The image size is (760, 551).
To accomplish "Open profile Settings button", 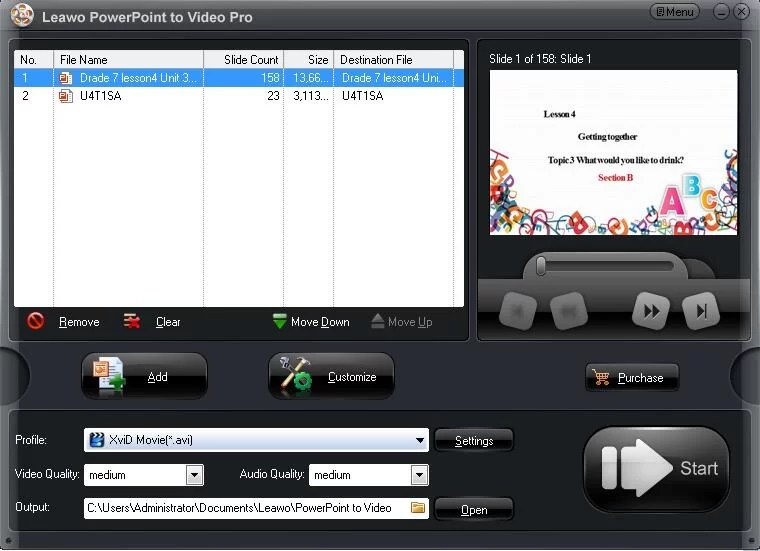I will coord(474,441).
